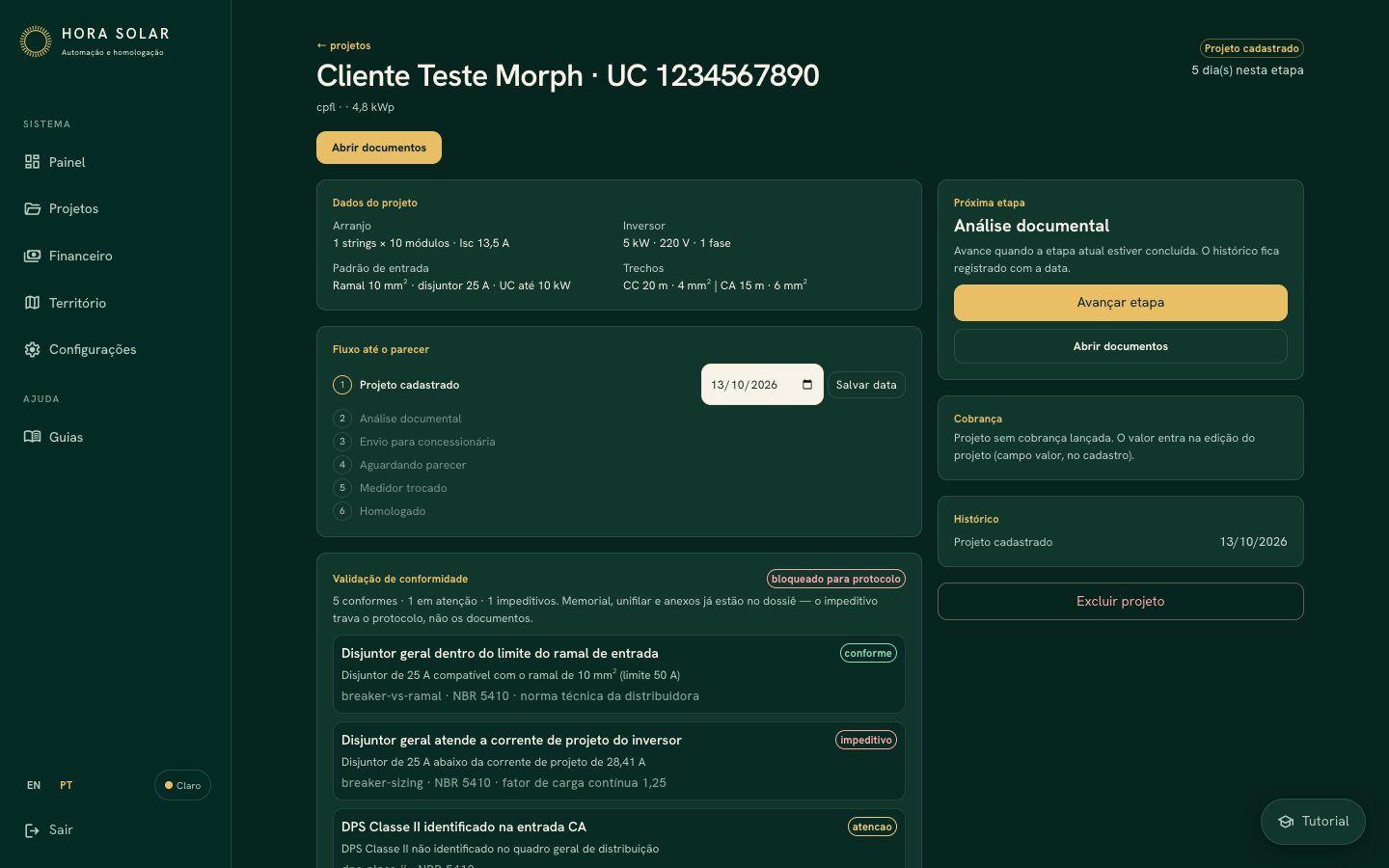Image resolution: width=1389 pixels, height=868 pixels.
Task: Click step 5 circle Medidor trocado
Action: [342, 488]
